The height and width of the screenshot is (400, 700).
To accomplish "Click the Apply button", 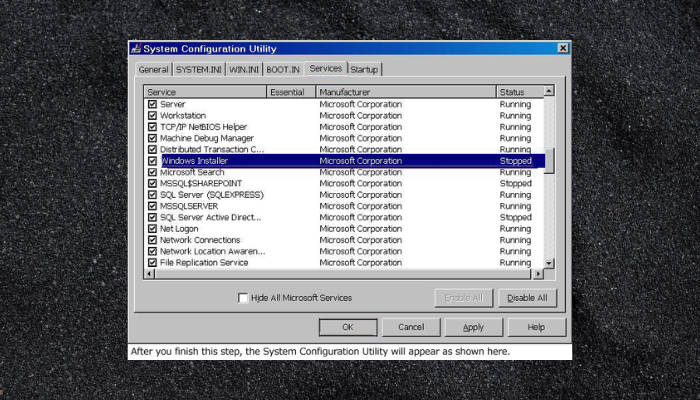I will click(474, 327).
